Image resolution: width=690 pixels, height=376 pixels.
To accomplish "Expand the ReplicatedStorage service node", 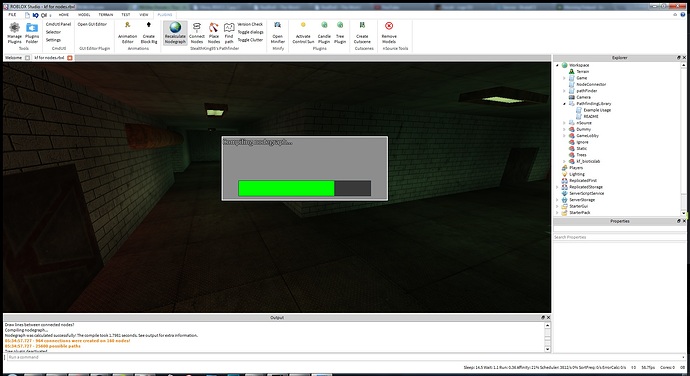I will click(558, 187).
